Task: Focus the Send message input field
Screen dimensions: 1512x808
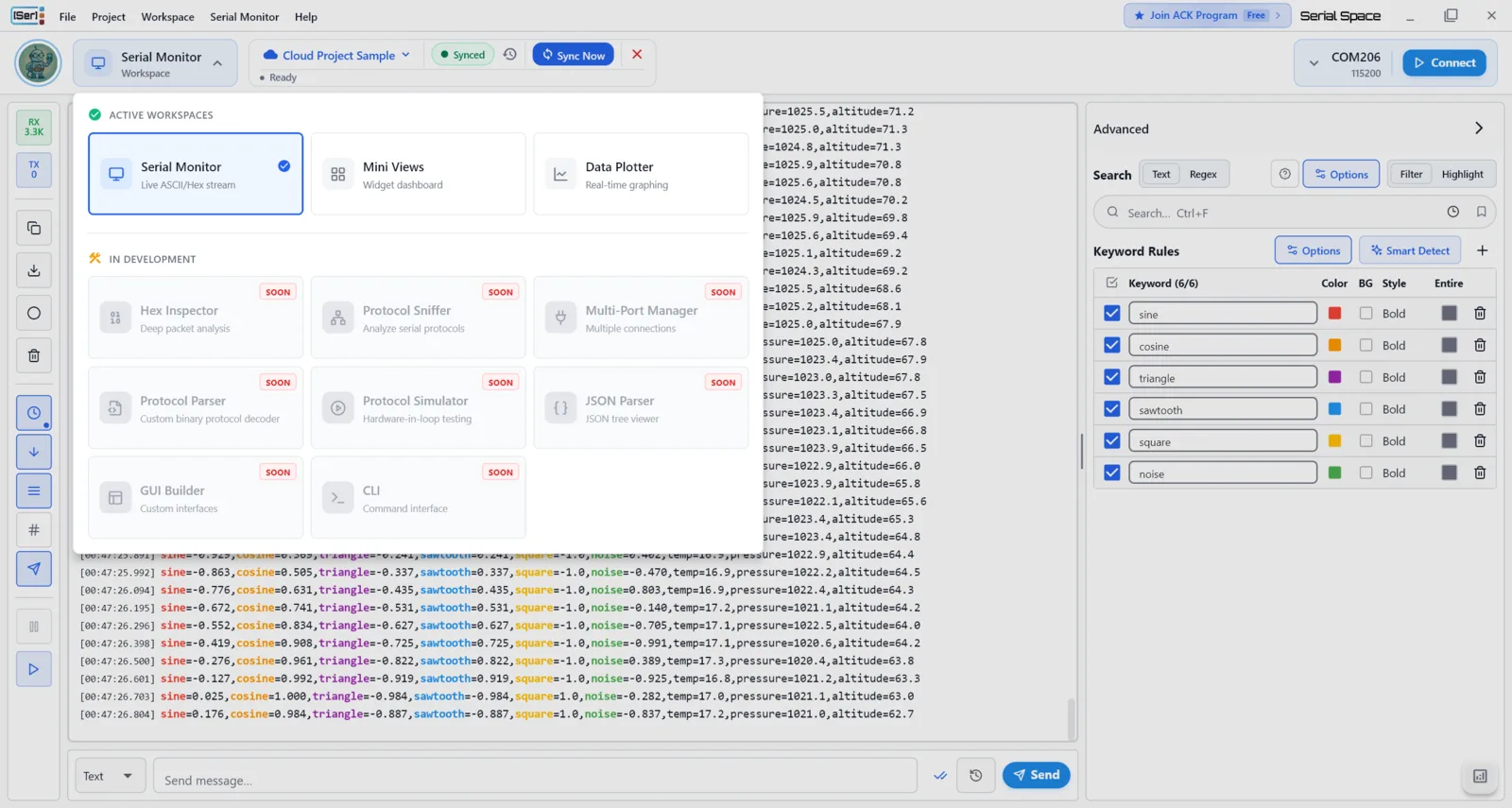Action: click(535, 776)
